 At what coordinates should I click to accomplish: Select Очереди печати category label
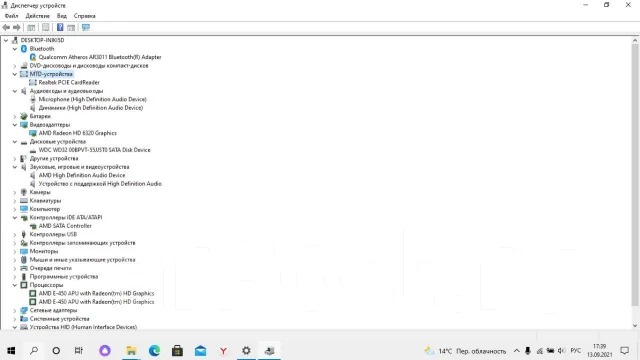(x=51, y=268)
